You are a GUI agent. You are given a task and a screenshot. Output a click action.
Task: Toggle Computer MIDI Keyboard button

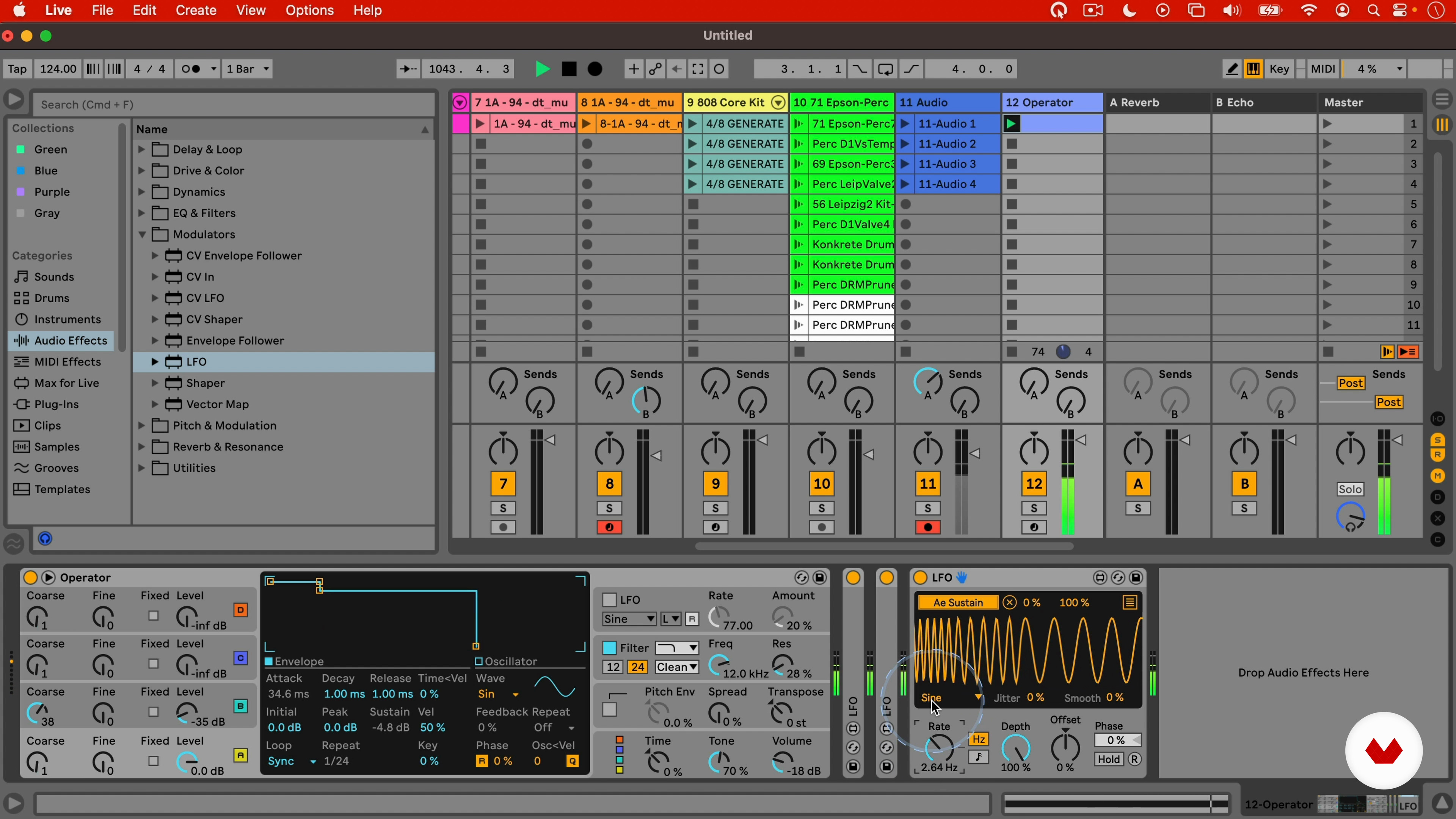(x=1254, y=69)
